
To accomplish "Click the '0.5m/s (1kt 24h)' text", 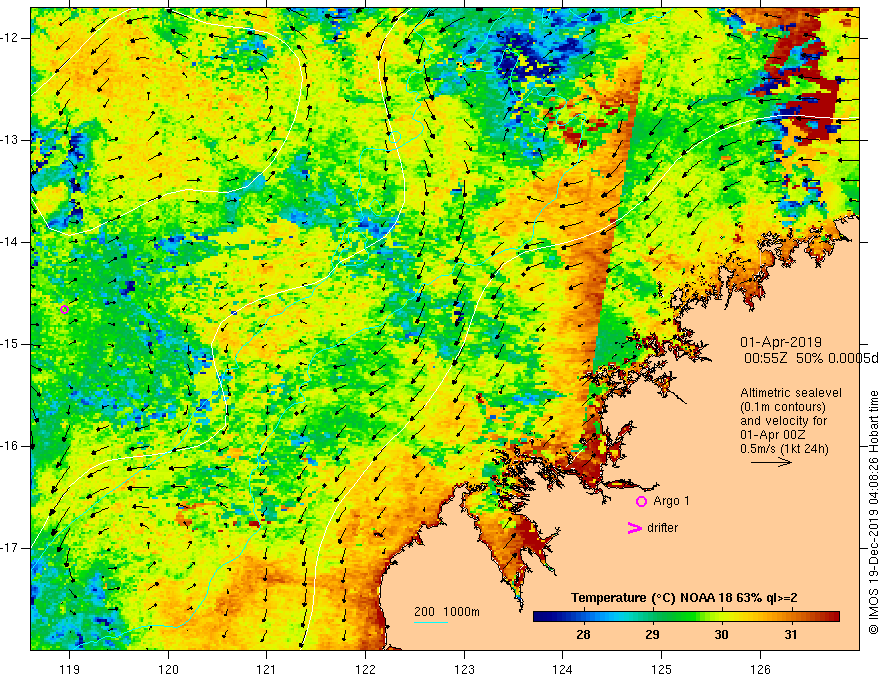I will [x=784, y=449].
